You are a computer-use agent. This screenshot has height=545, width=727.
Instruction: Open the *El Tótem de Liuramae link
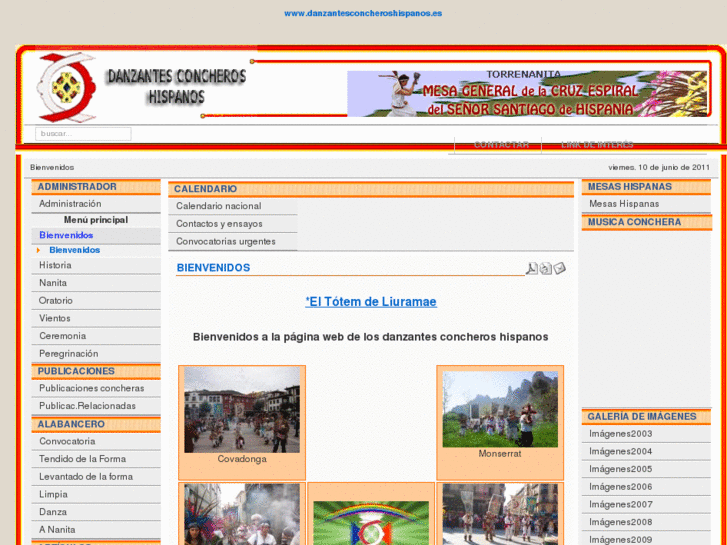[x=371, y=301]
